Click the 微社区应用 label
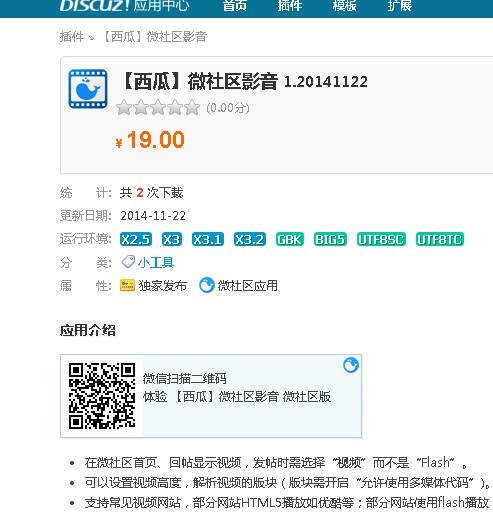This screenshot has height=526, width=493. point(248,286)
